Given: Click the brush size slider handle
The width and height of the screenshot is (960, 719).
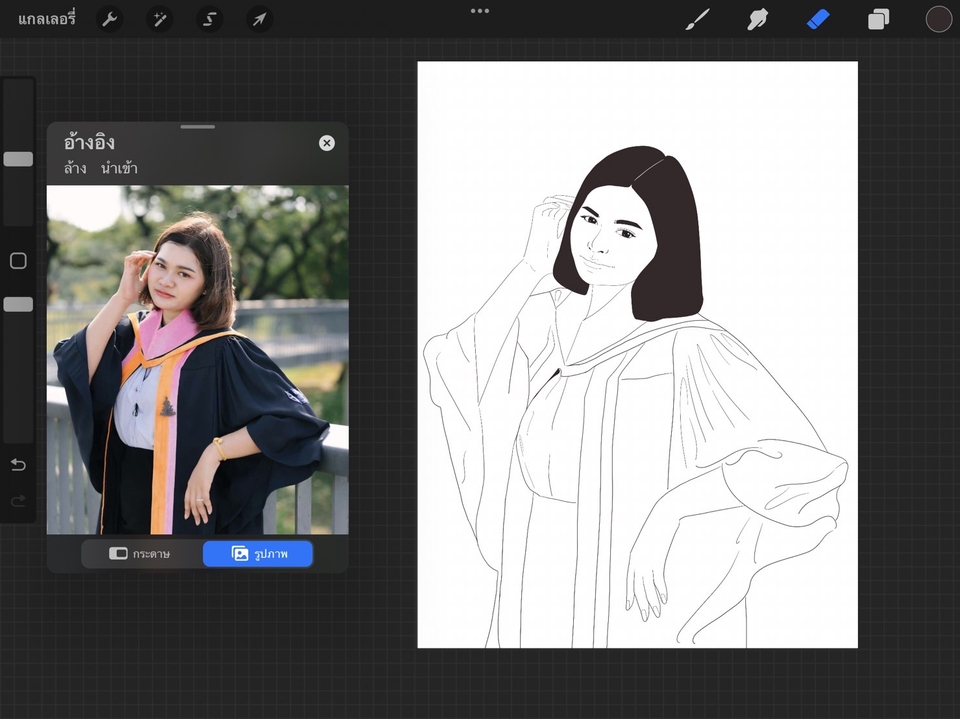Looking at the screenshot, I should click(x=18, y=159).
